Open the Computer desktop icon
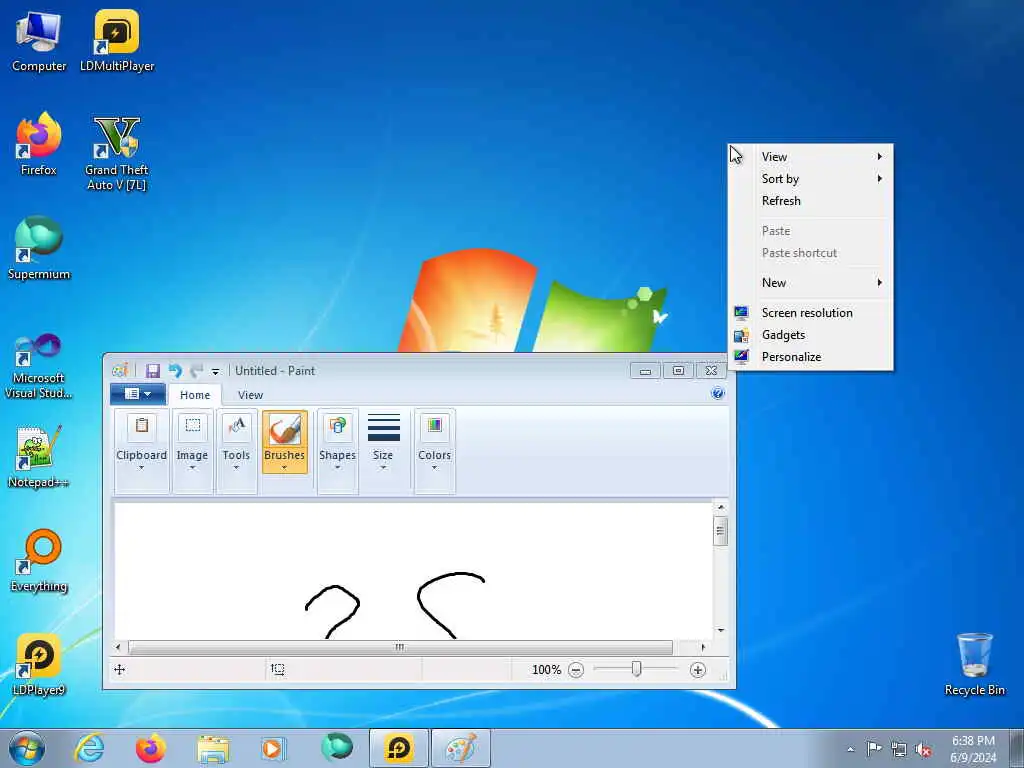The height and width of the screenshot is (768, 1024). coord(39,41)
